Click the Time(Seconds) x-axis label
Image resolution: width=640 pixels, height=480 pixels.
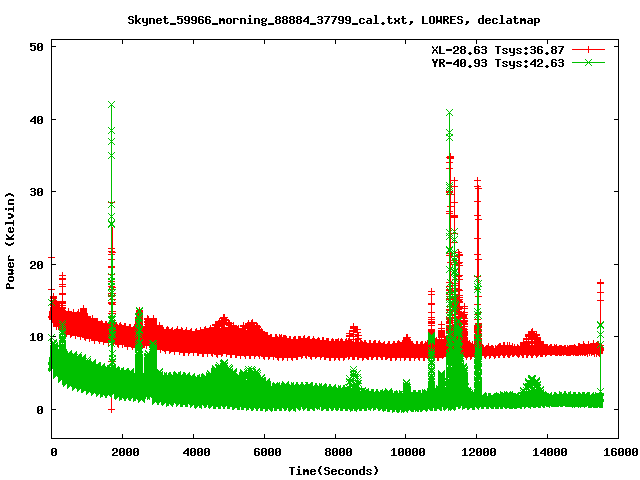333,471
